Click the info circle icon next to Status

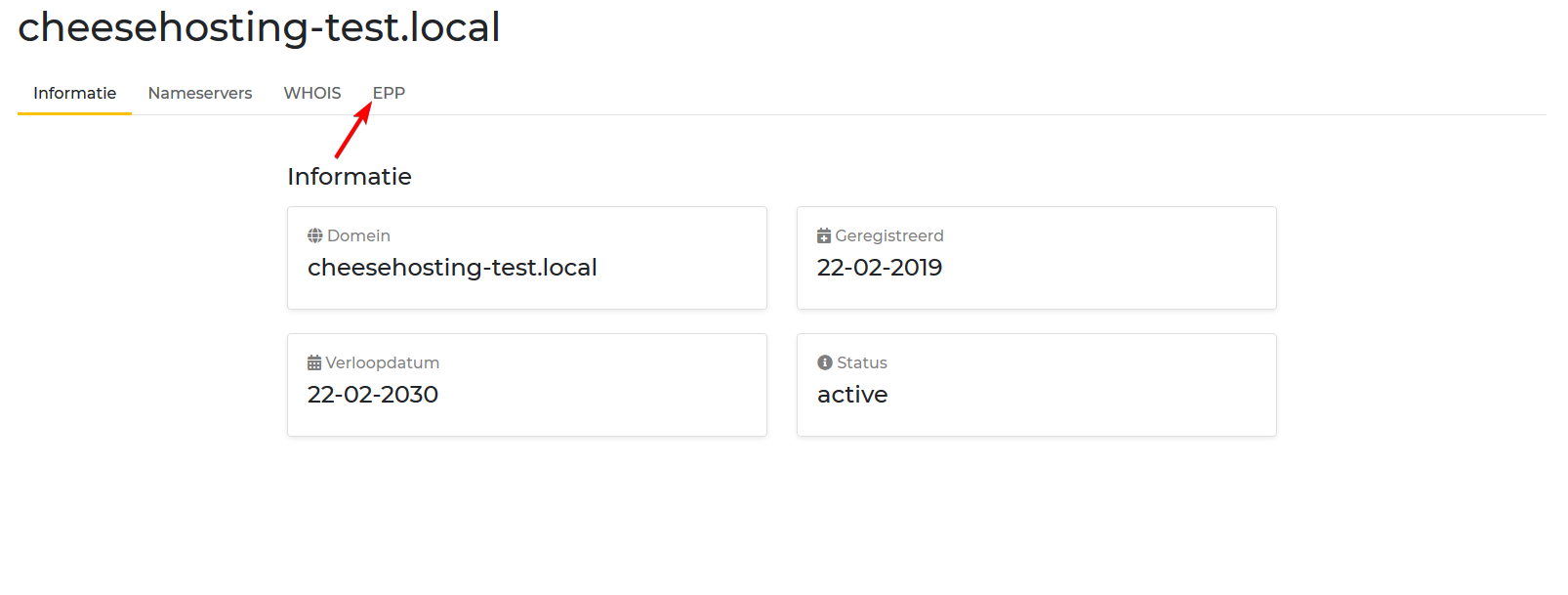point(825,362)
